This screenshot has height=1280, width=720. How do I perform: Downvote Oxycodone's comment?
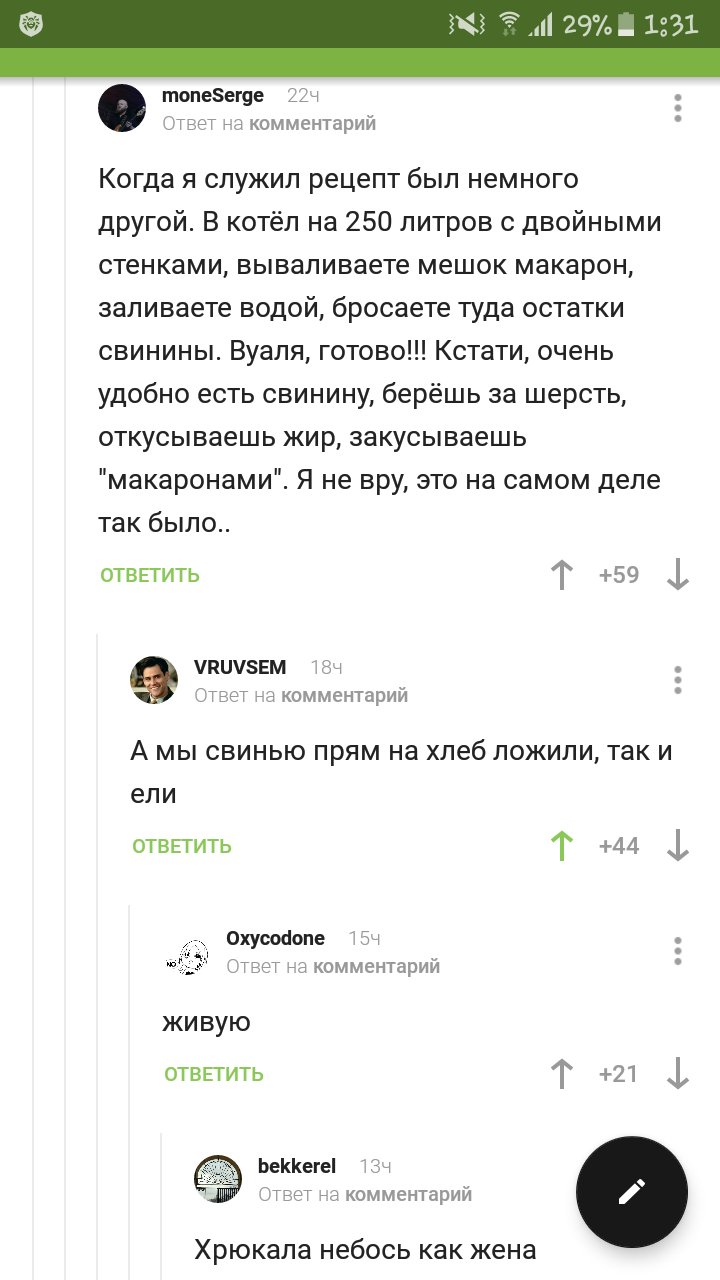click(x=678, y=1074)
